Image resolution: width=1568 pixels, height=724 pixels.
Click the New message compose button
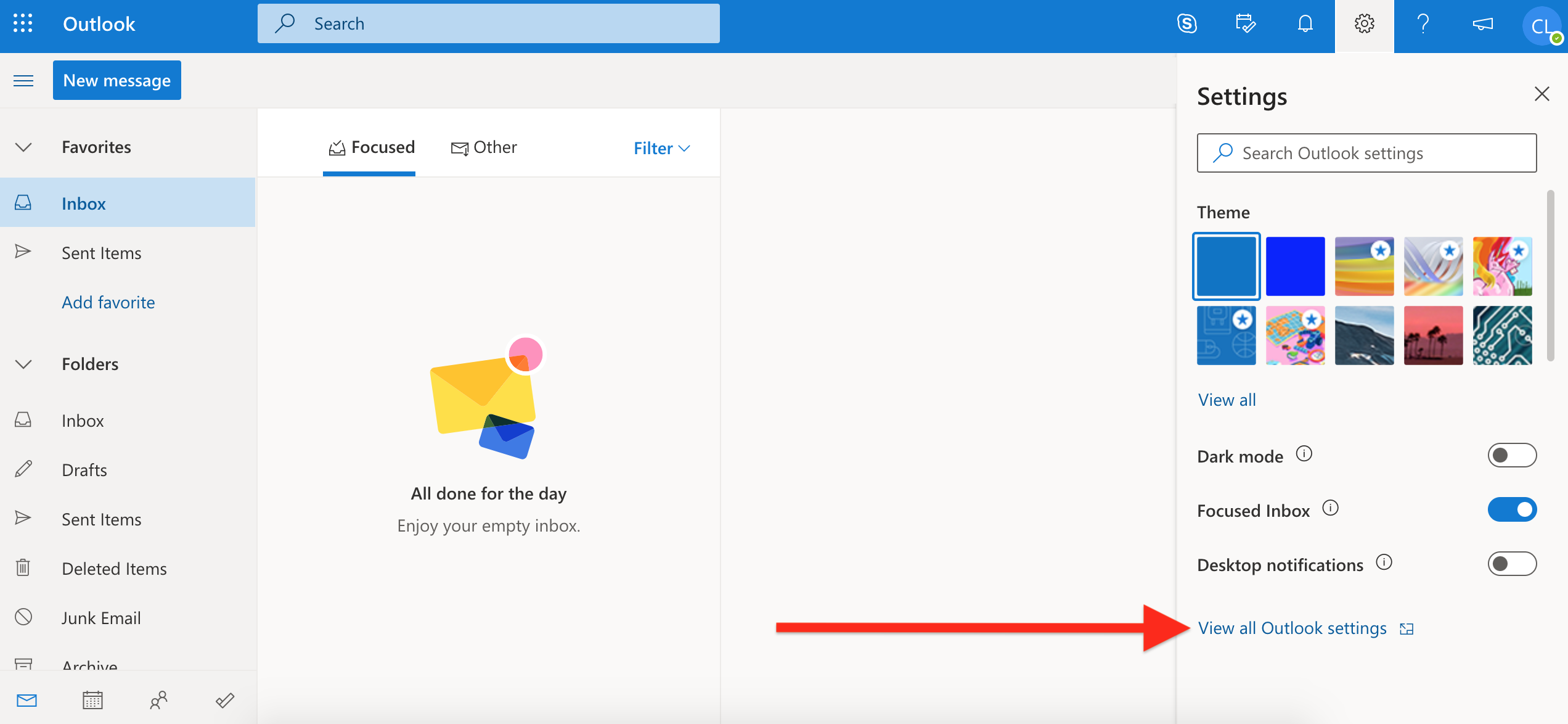click(x=116, y=80)
